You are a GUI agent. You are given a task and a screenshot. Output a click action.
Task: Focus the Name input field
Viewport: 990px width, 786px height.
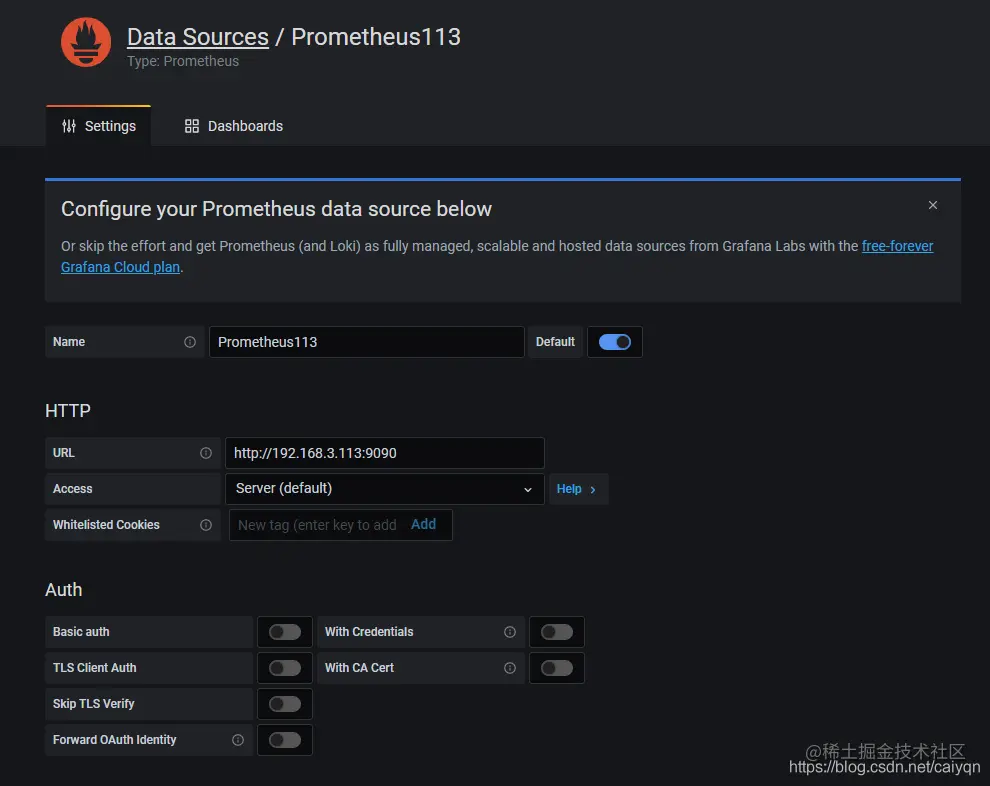point(367,342)
